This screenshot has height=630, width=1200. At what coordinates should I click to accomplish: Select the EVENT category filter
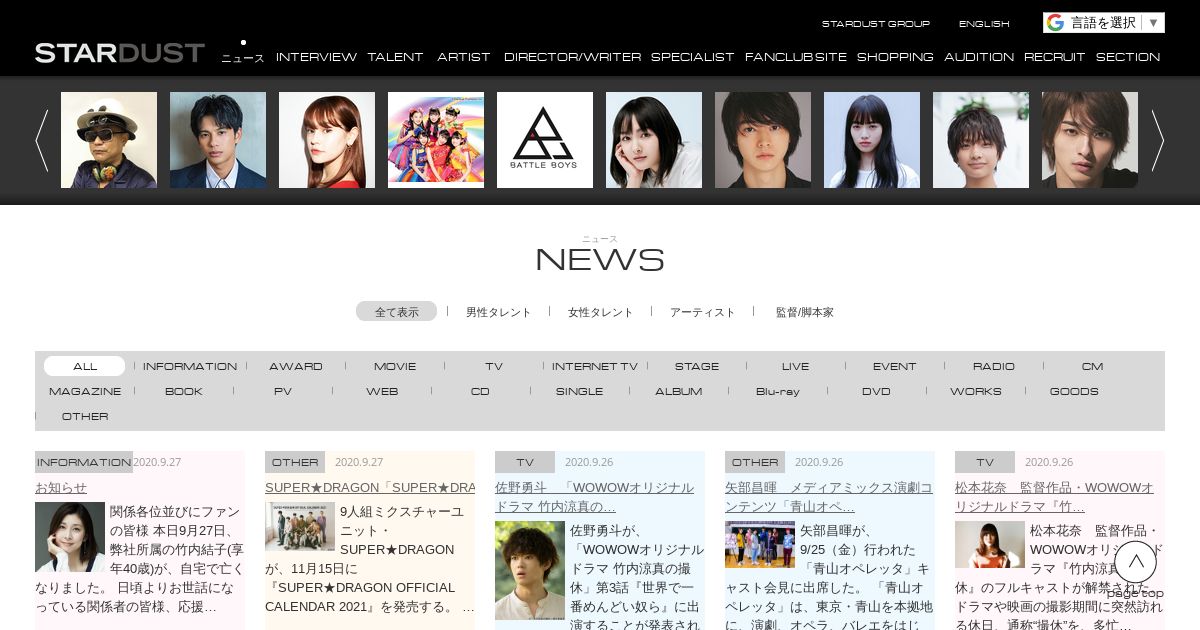coord(894,366)
